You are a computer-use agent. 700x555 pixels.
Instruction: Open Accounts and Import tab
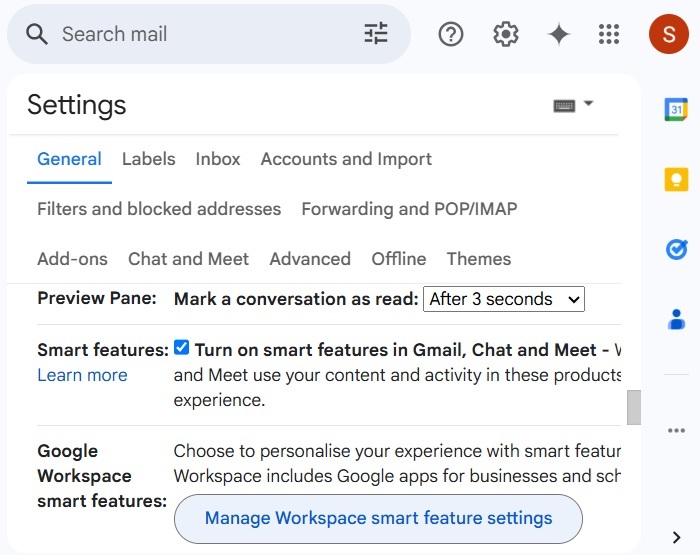346,159
